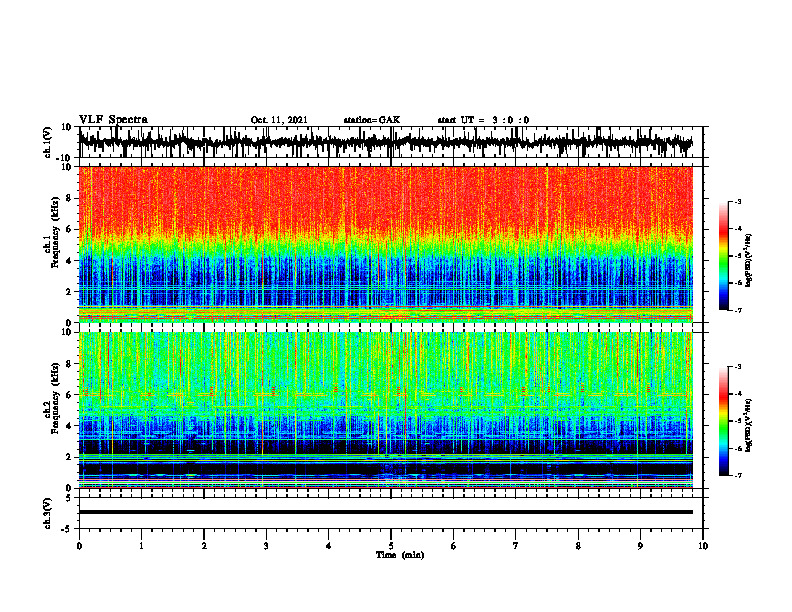Click the date "Oct. 11, 2021" in the header

pyautogui.click(x=279, y=120)
